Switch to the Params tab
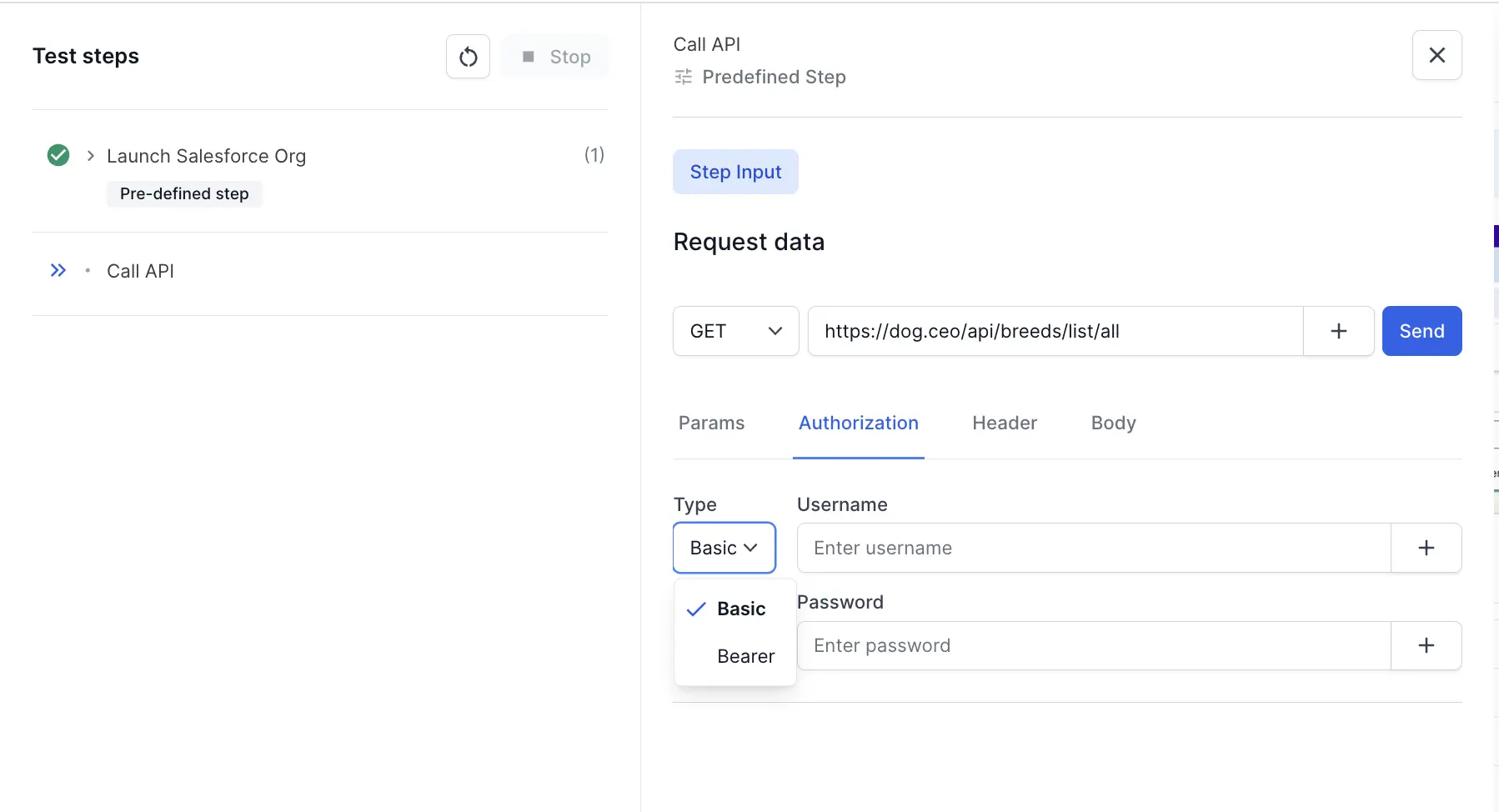This screenshot has width=1499, height=812. coord(710,424)
